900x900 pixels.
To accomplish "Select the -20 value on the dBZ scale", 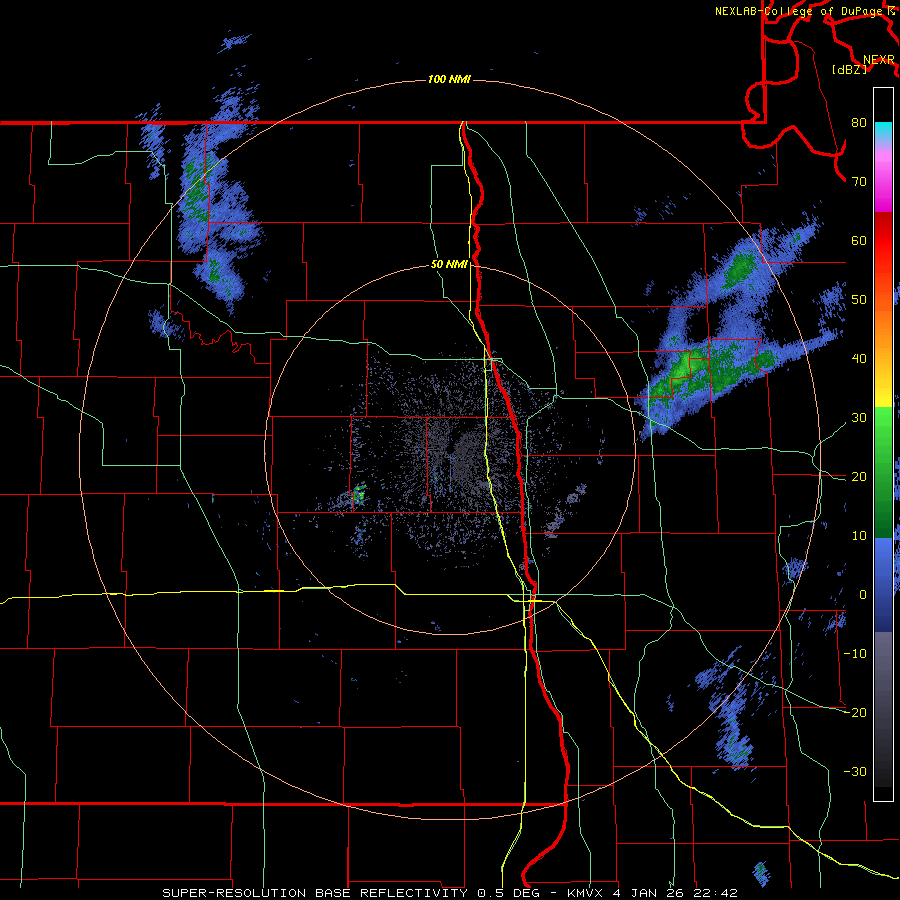I will coord(855,712).
